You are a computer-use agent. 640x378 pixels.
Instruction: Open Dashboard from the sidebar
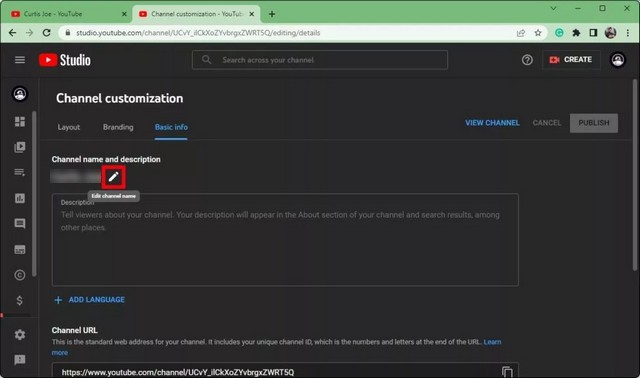[20, 122]
